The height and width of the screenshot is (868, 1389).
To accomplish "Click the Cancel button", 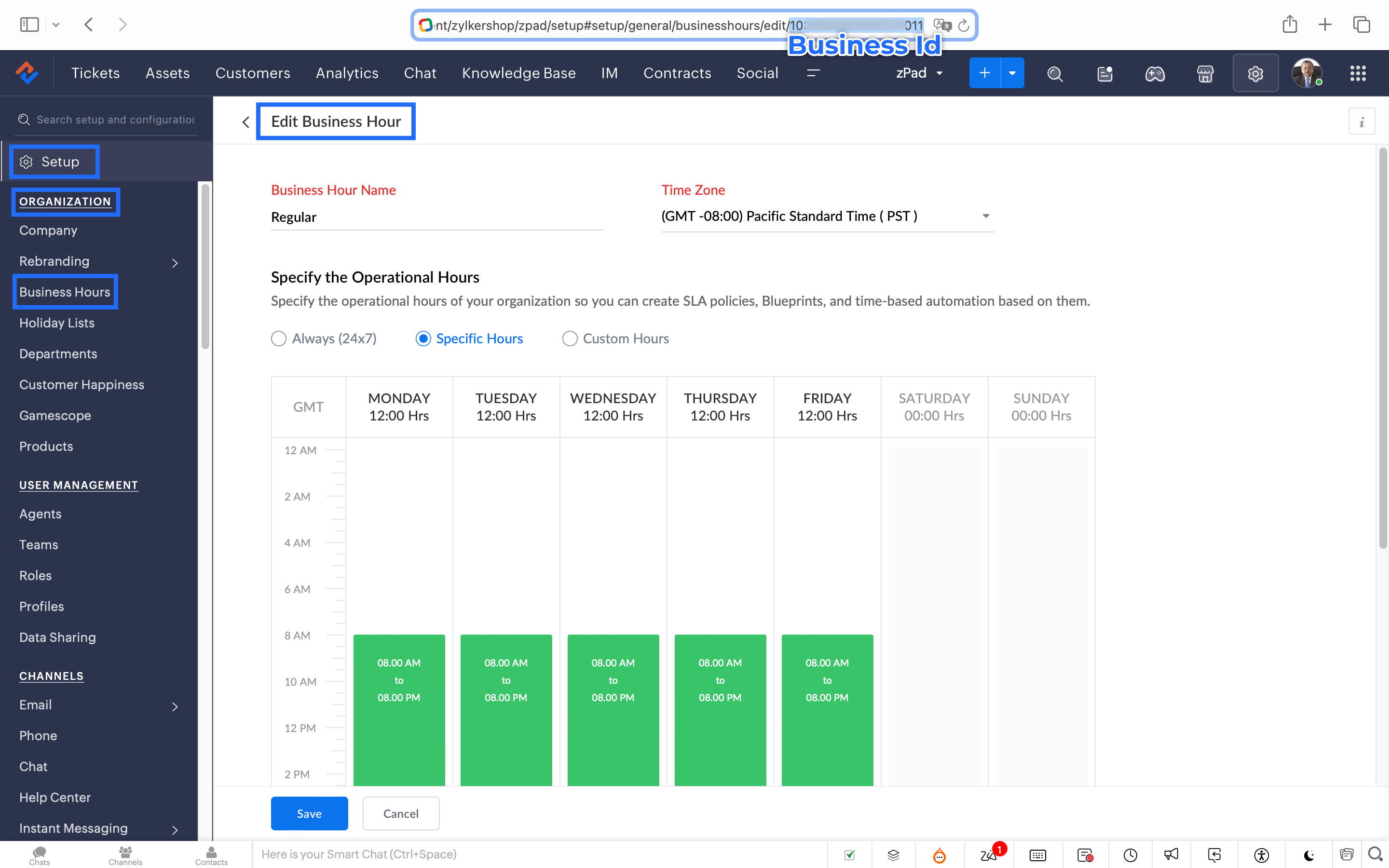I will pyautogui.click(x=401, y=813).
